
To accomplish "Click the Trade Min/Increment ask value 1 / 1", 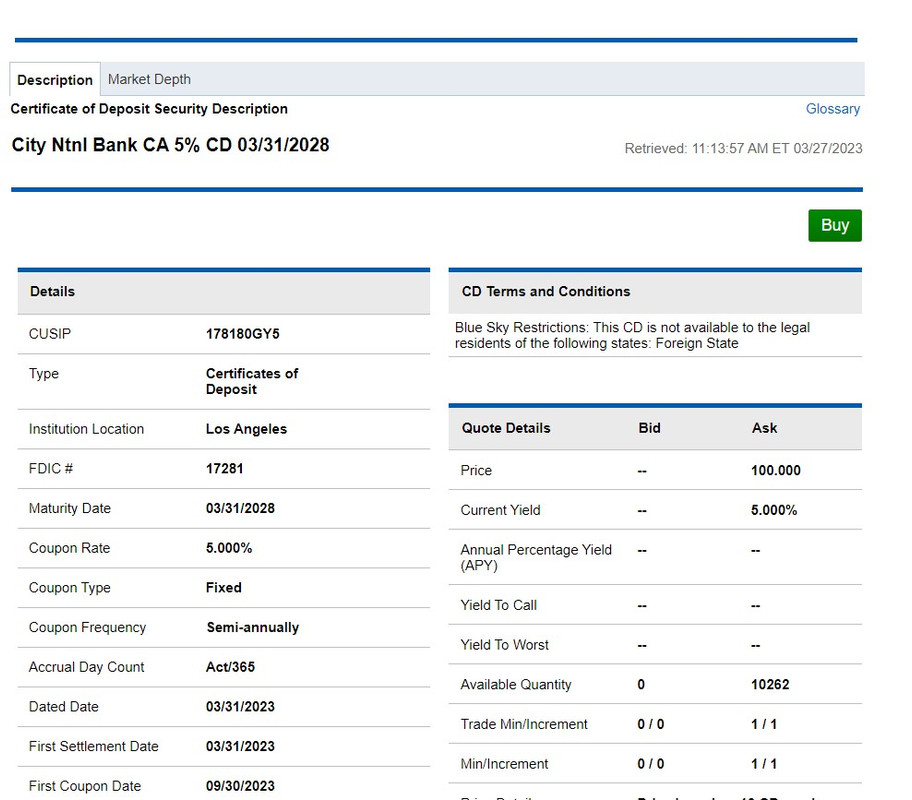I will tap(764, 724).
